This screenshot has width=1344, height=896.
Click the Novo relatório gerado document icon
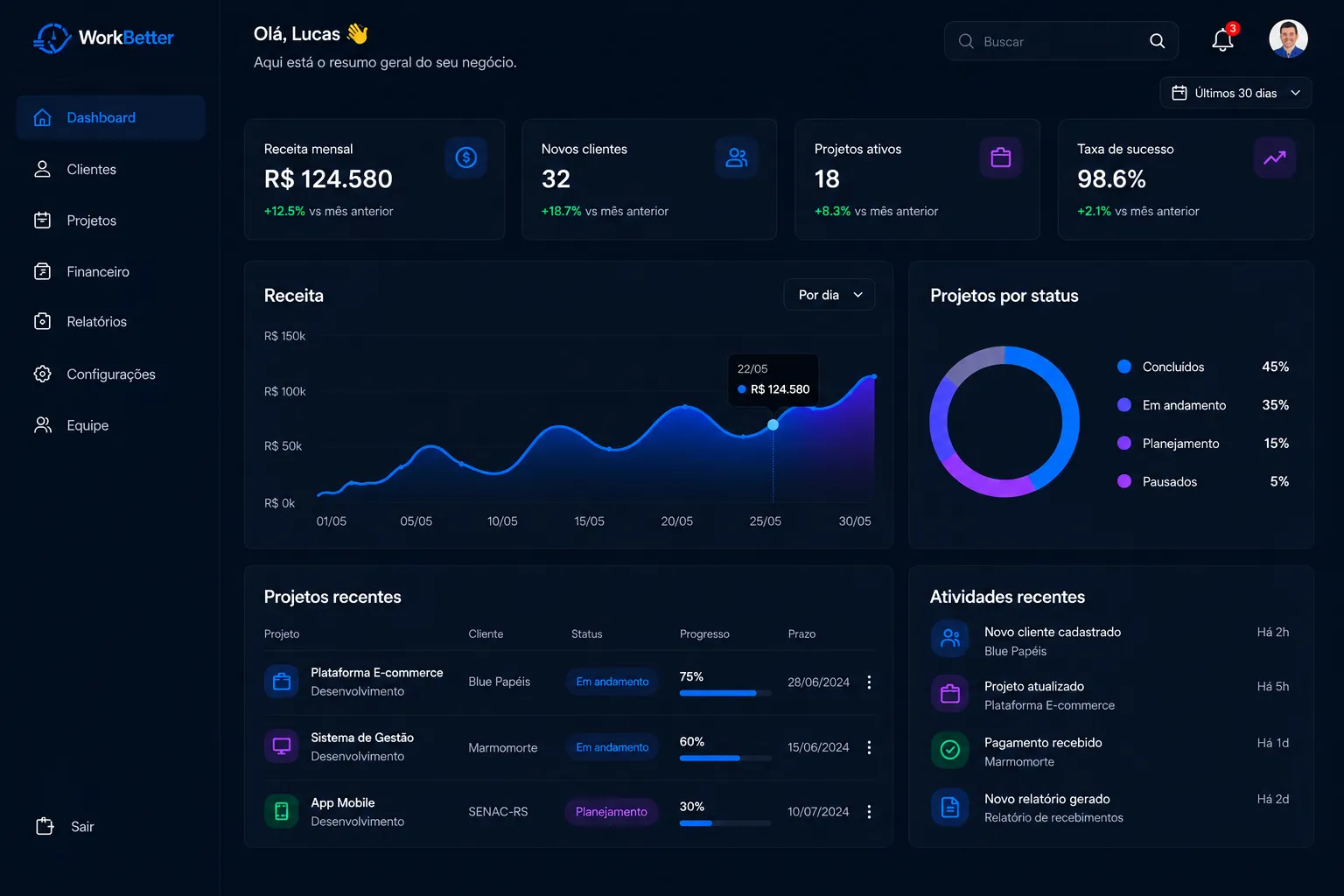pos(950,807)
